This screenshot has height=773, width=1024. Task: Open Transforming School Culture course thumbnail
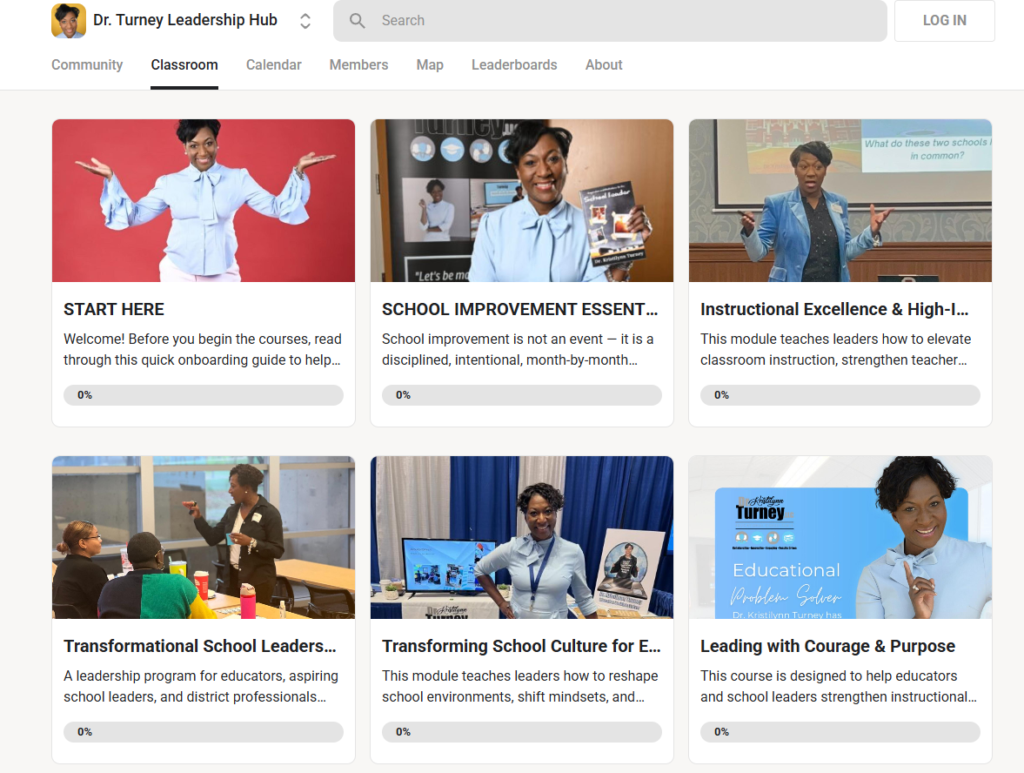(x=521, y=537)
